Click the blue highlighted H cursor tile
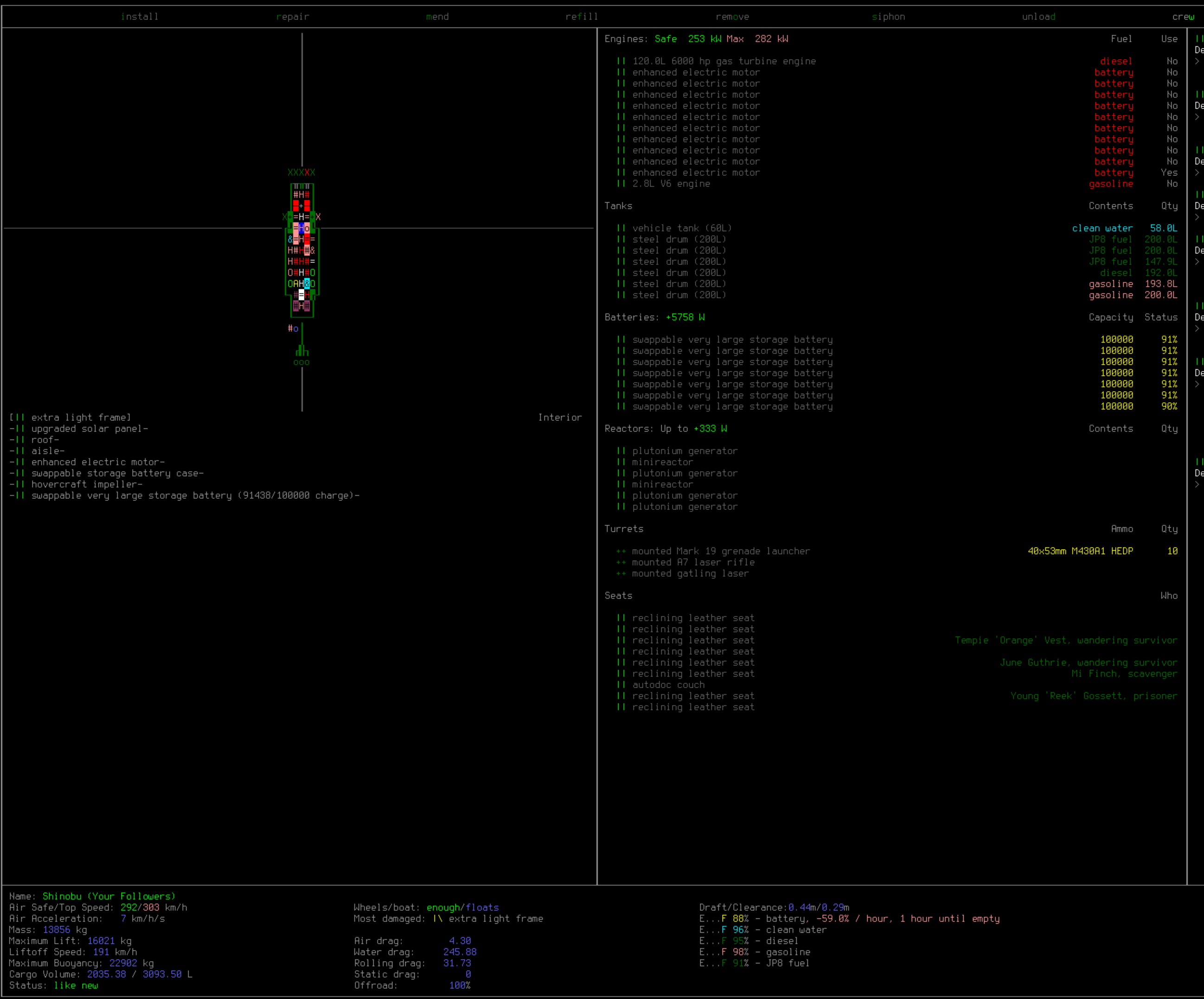 pos(301,228)
